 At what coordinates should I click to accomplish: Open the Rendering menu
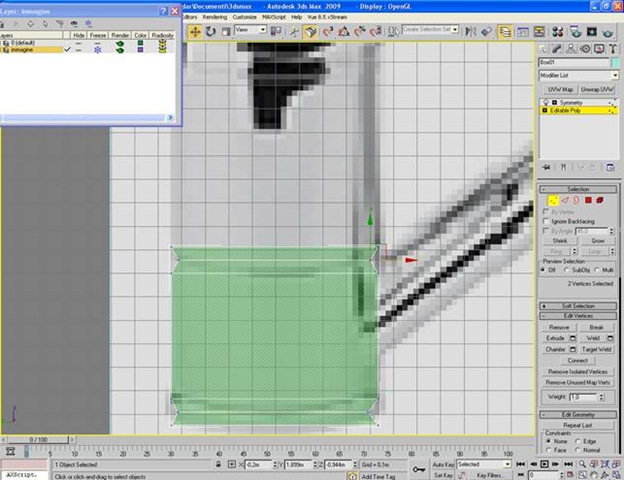coord(215,17)
